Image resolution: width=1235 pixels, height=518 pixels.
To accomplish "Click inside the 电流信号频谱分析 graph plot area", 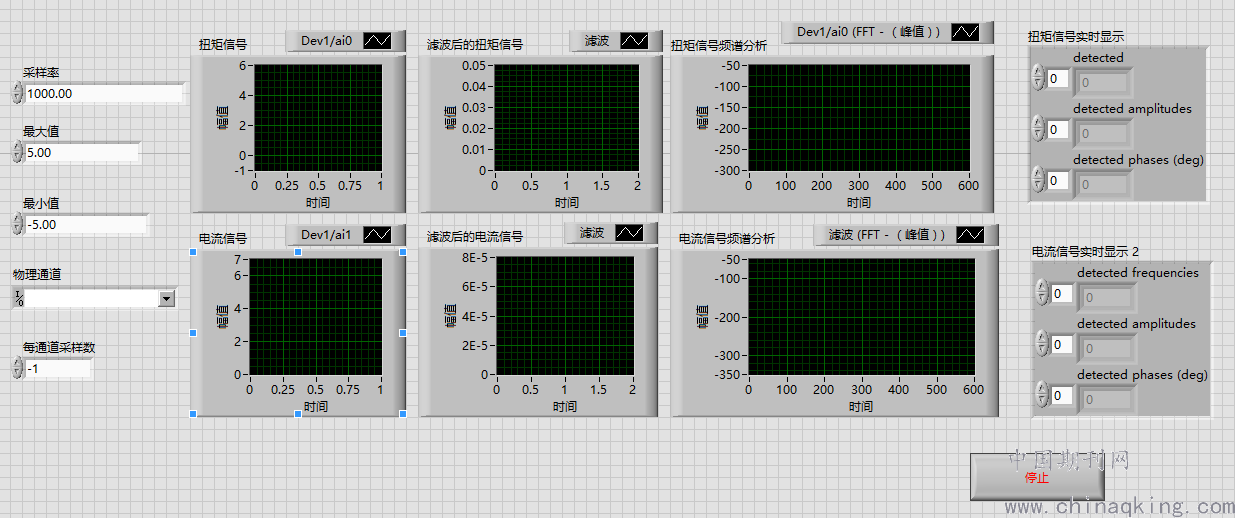I will 862,315.
